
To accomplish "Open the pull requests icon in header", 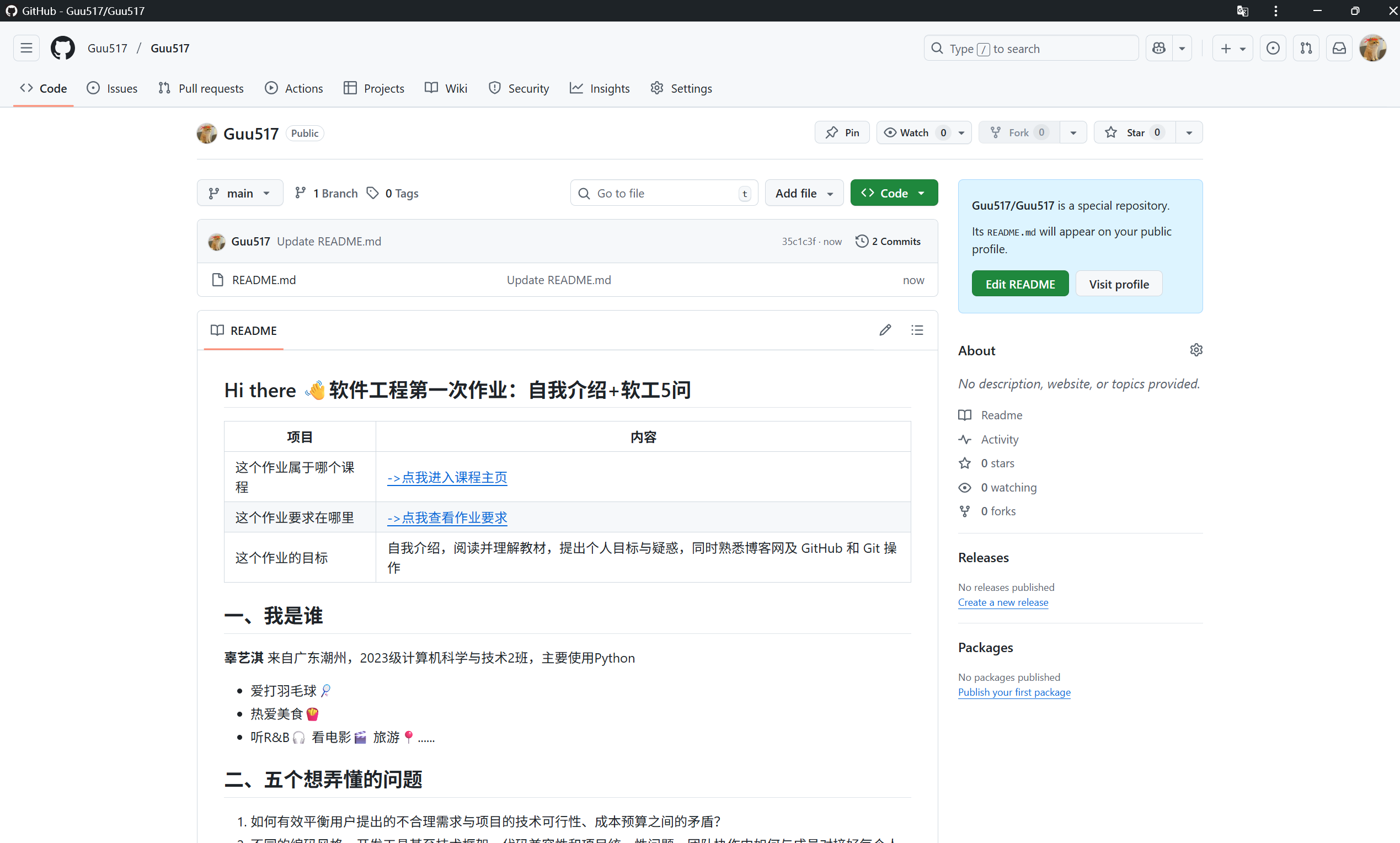I will pyautogui.click(x=1306, y=49).
